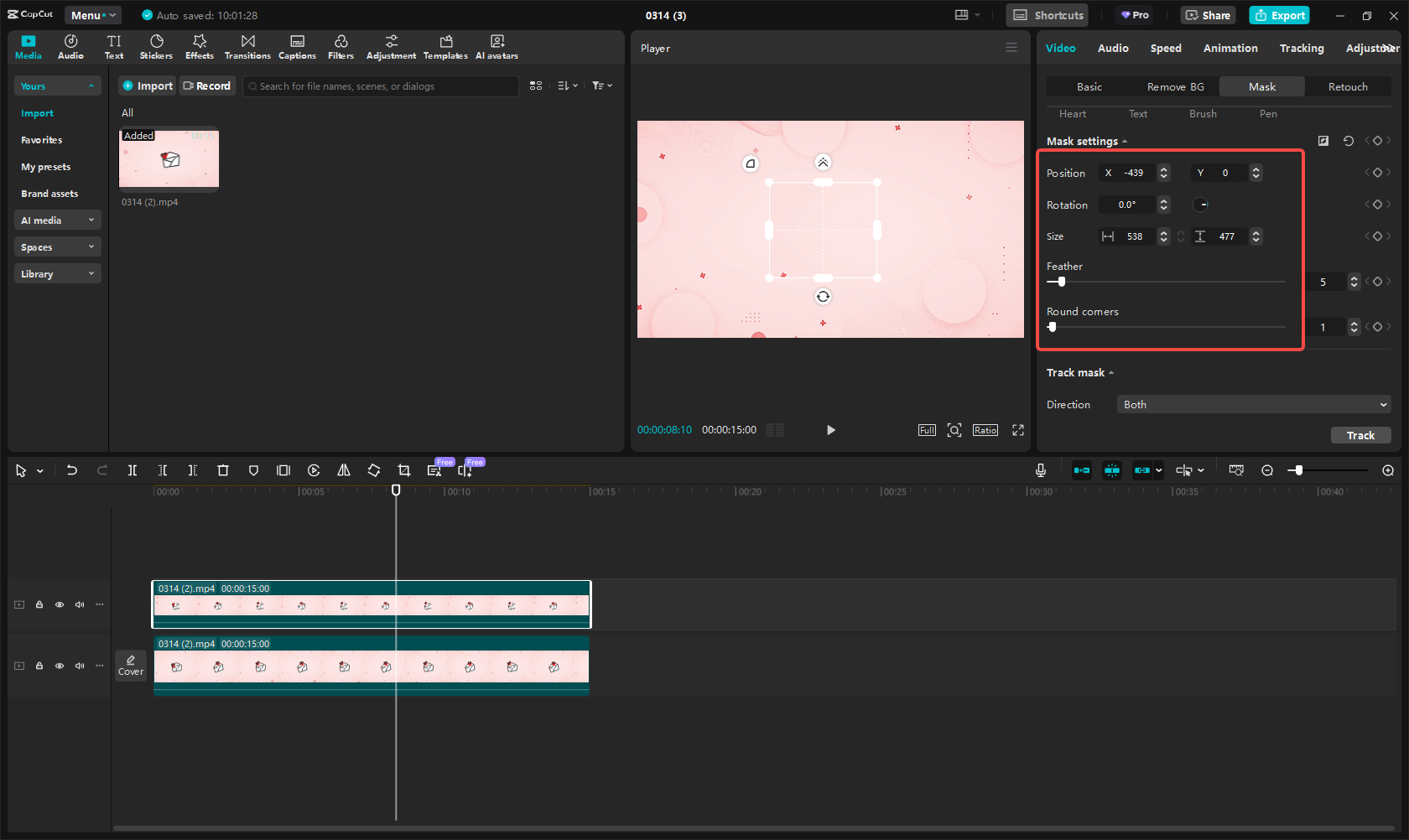Toggle the Position keyframe diamond
This screenshot has width=1409, height=840.
[x=1377, y=173]
